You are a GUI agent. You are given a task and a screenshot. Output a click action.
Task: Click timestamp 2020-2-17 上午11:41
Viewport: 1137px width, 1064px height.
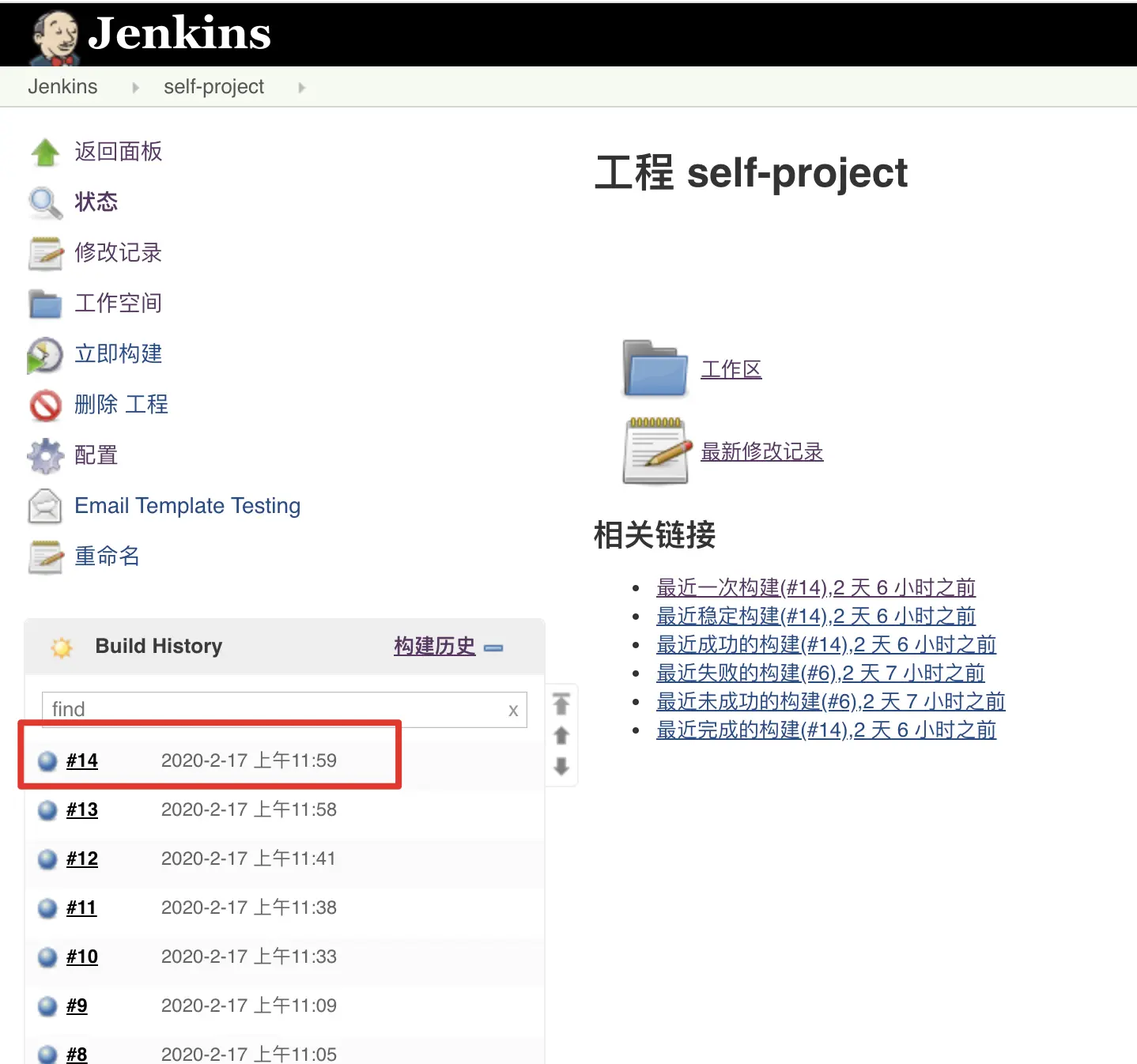249,858
